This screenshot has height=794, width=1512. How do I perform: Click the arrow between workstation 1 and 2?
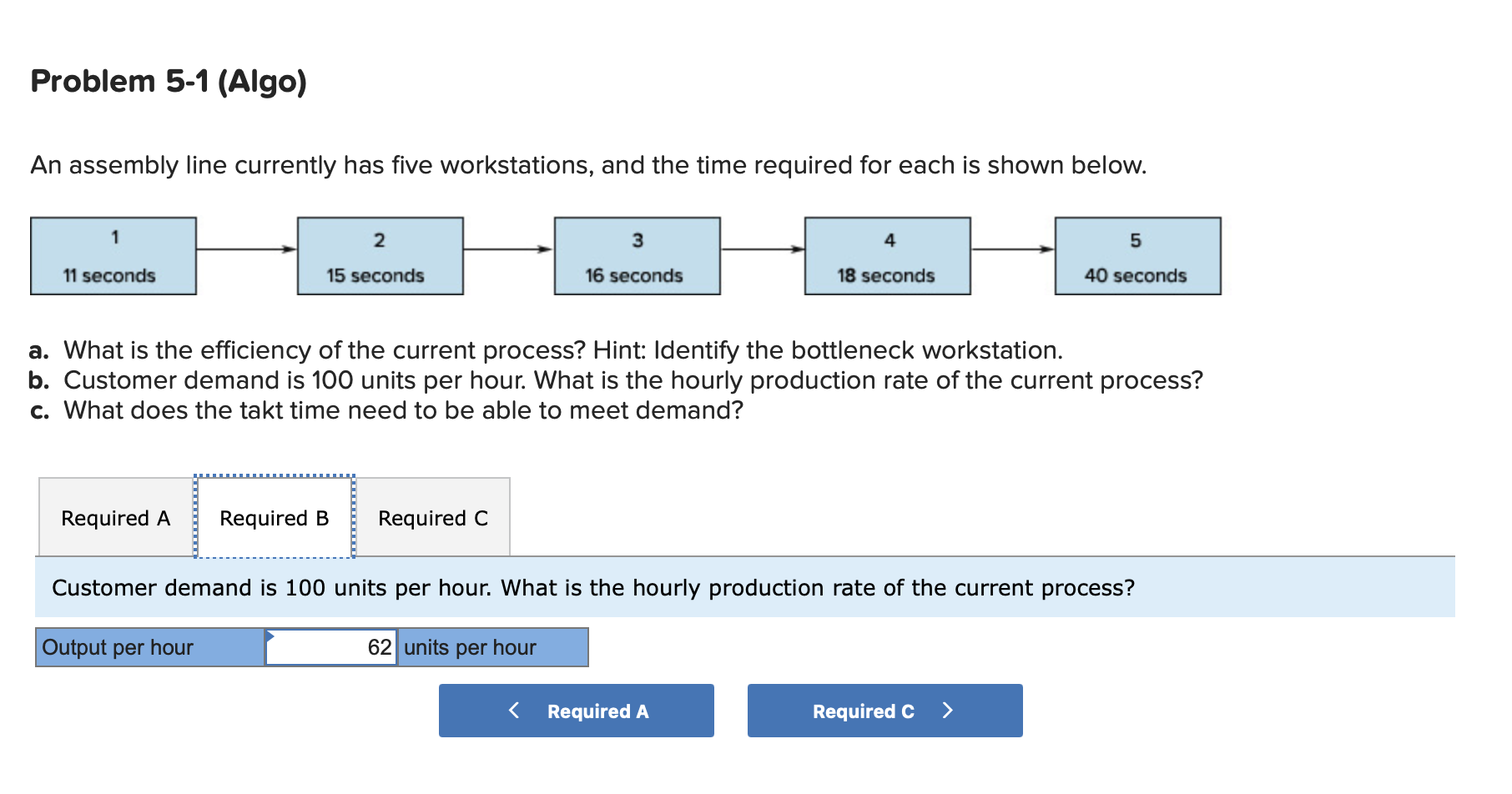pos(246,255)
